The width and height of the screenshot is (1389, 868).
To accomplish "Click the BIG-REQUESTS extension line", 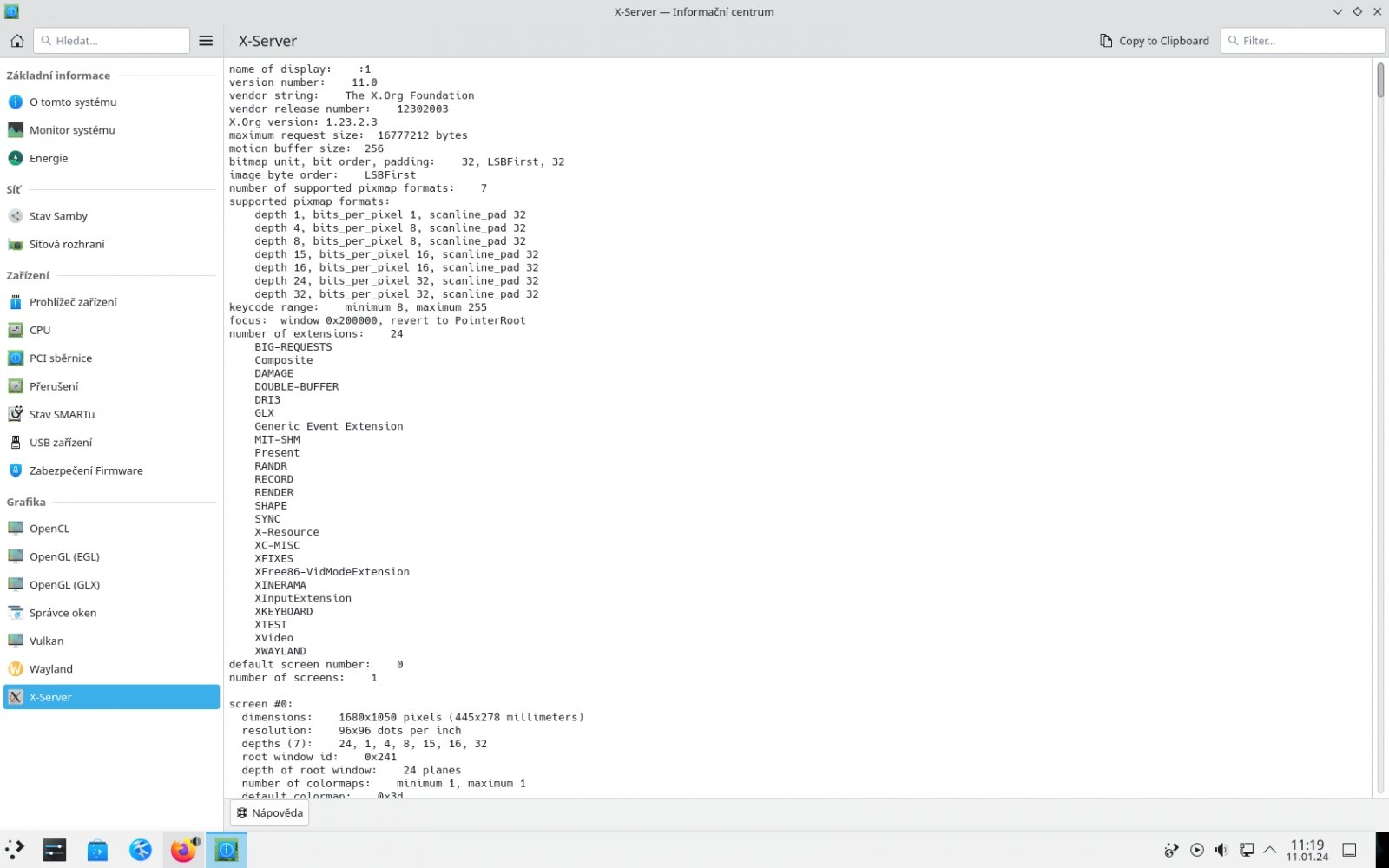I will pos(293,347).
